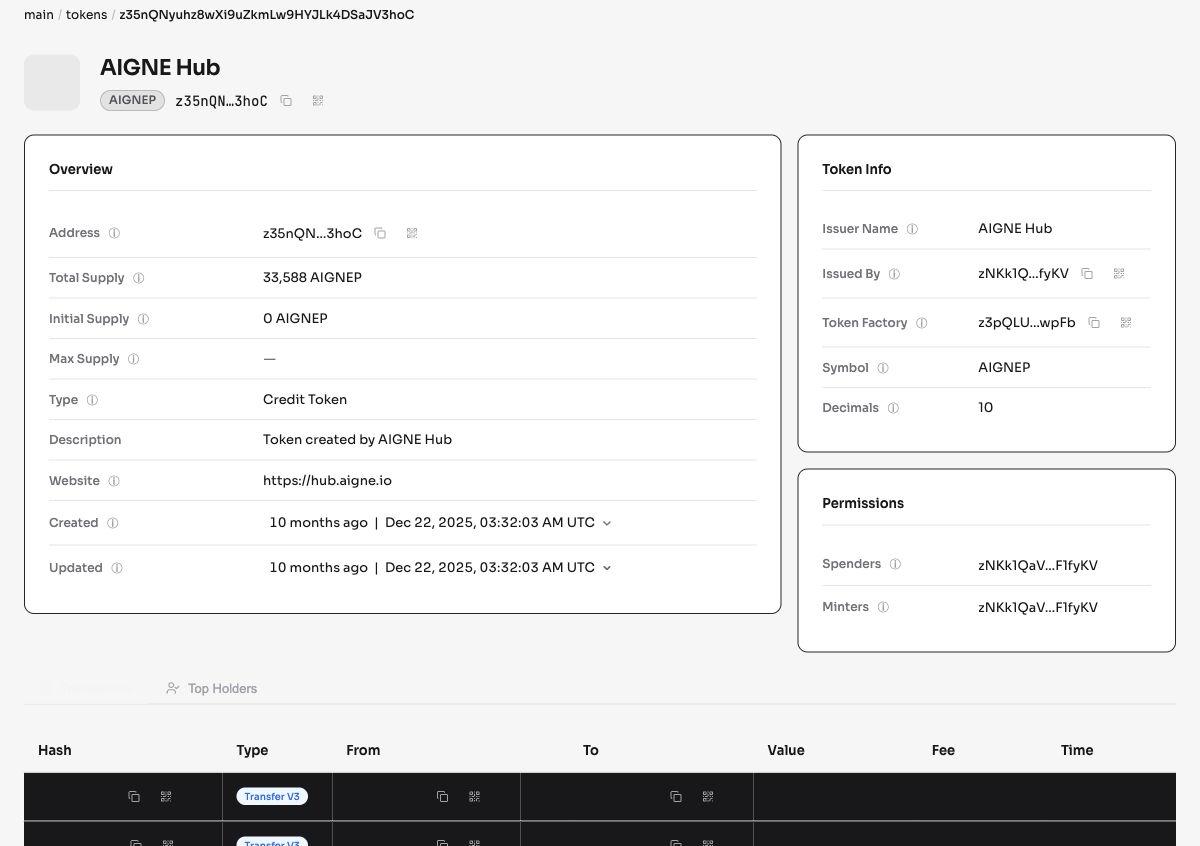1200x846 pixels.
Task: Copy the hash in the first transaction row
Action: tap(134, 797)
